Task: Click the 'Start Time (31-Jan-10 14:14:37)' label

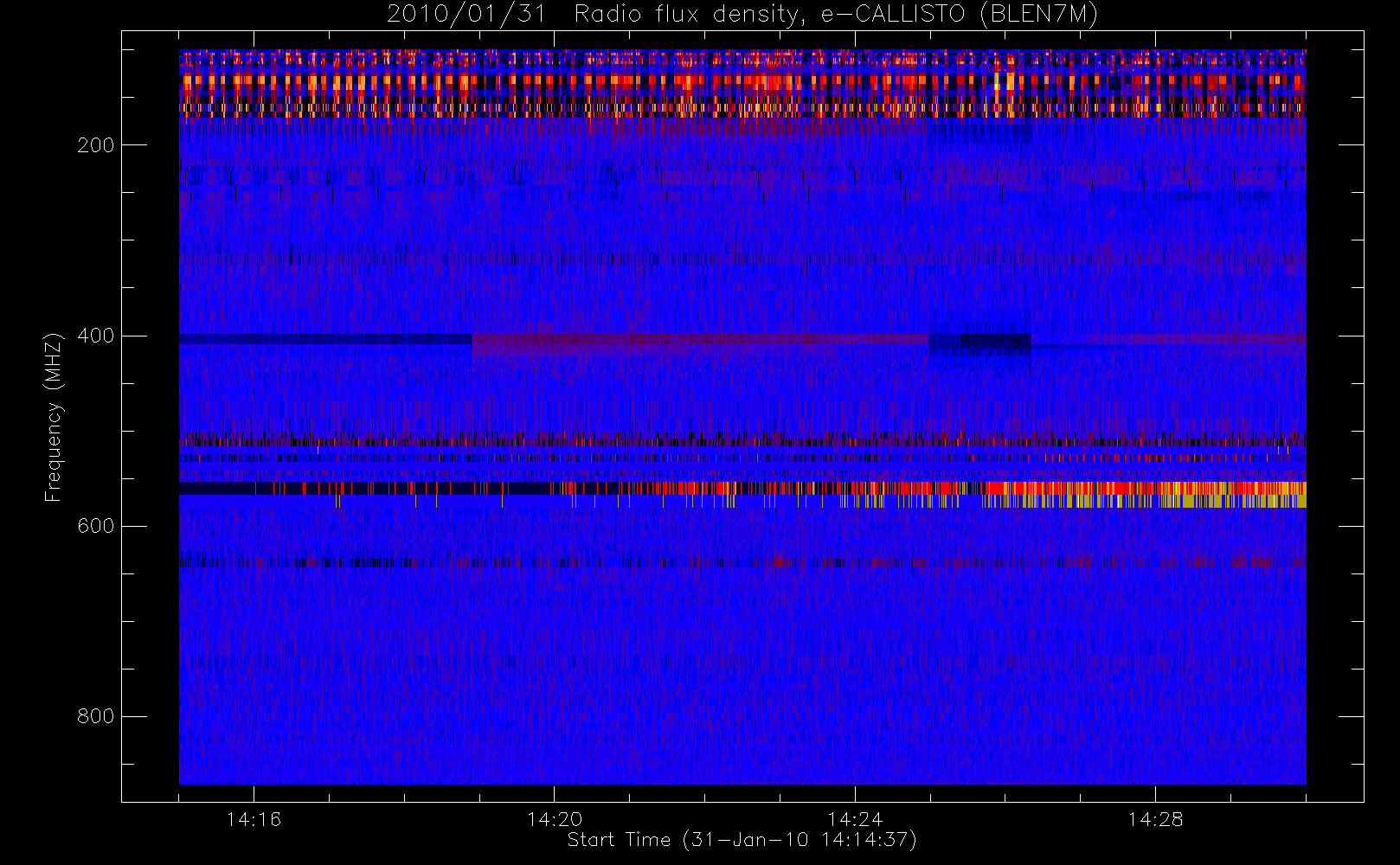Action: [x=742, y=840]
